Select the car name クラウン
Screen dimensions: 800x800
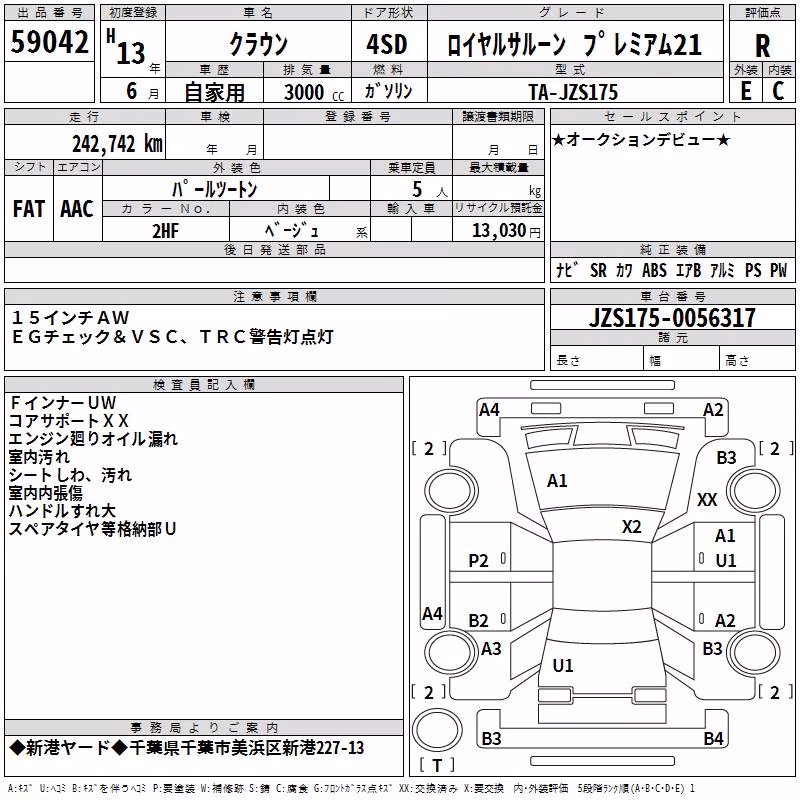pyautogui.click(x=259, y=44)
